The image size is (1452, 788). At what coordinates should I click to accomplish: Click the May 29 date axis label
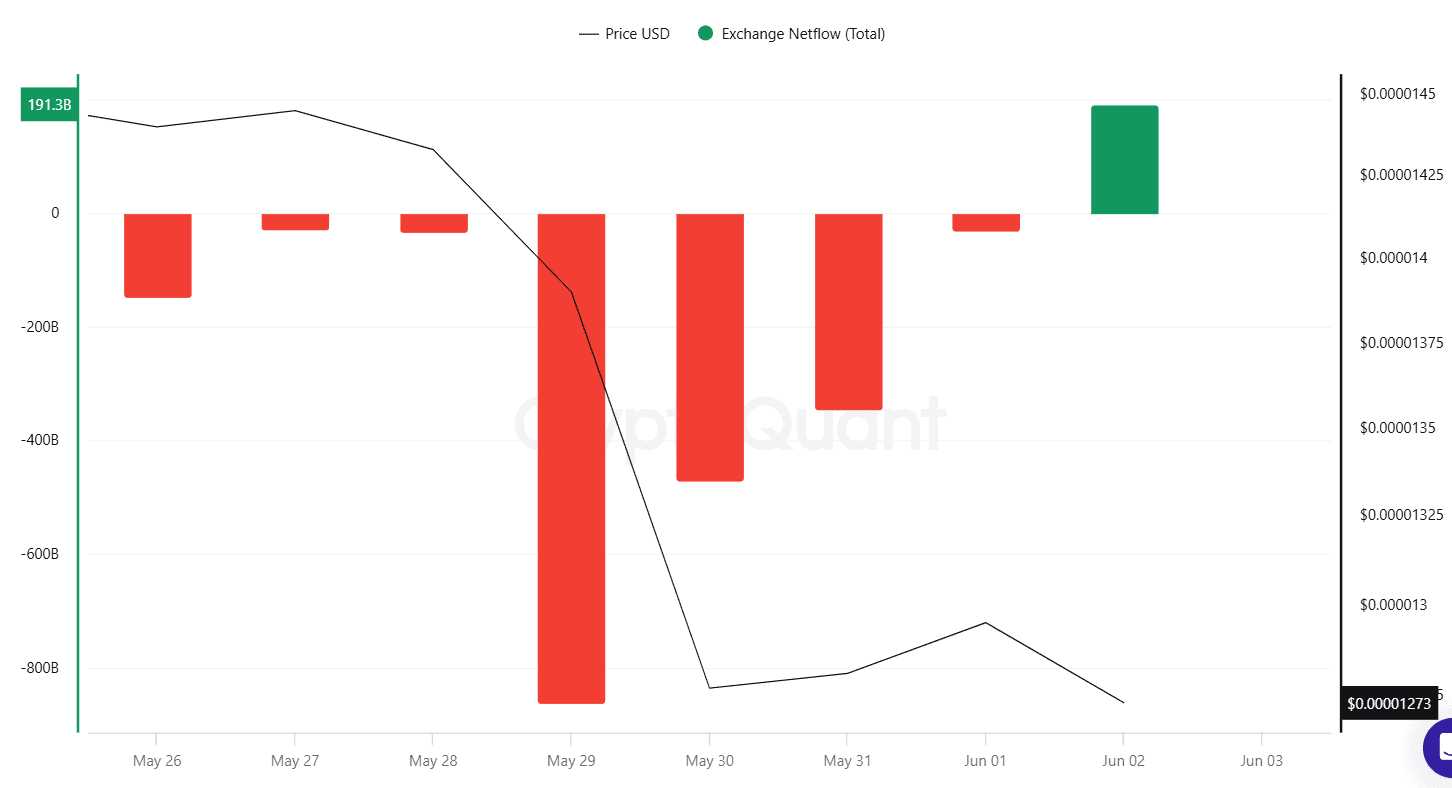571,761
